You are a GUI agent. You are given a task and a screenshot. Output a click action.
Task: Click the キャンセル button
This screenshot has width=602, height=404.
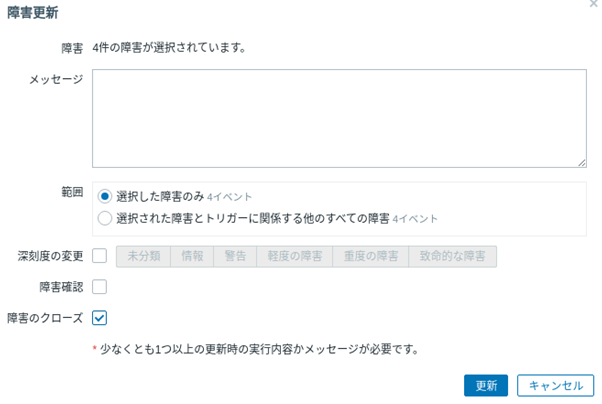pyautogui.click(x=555, y=385)
